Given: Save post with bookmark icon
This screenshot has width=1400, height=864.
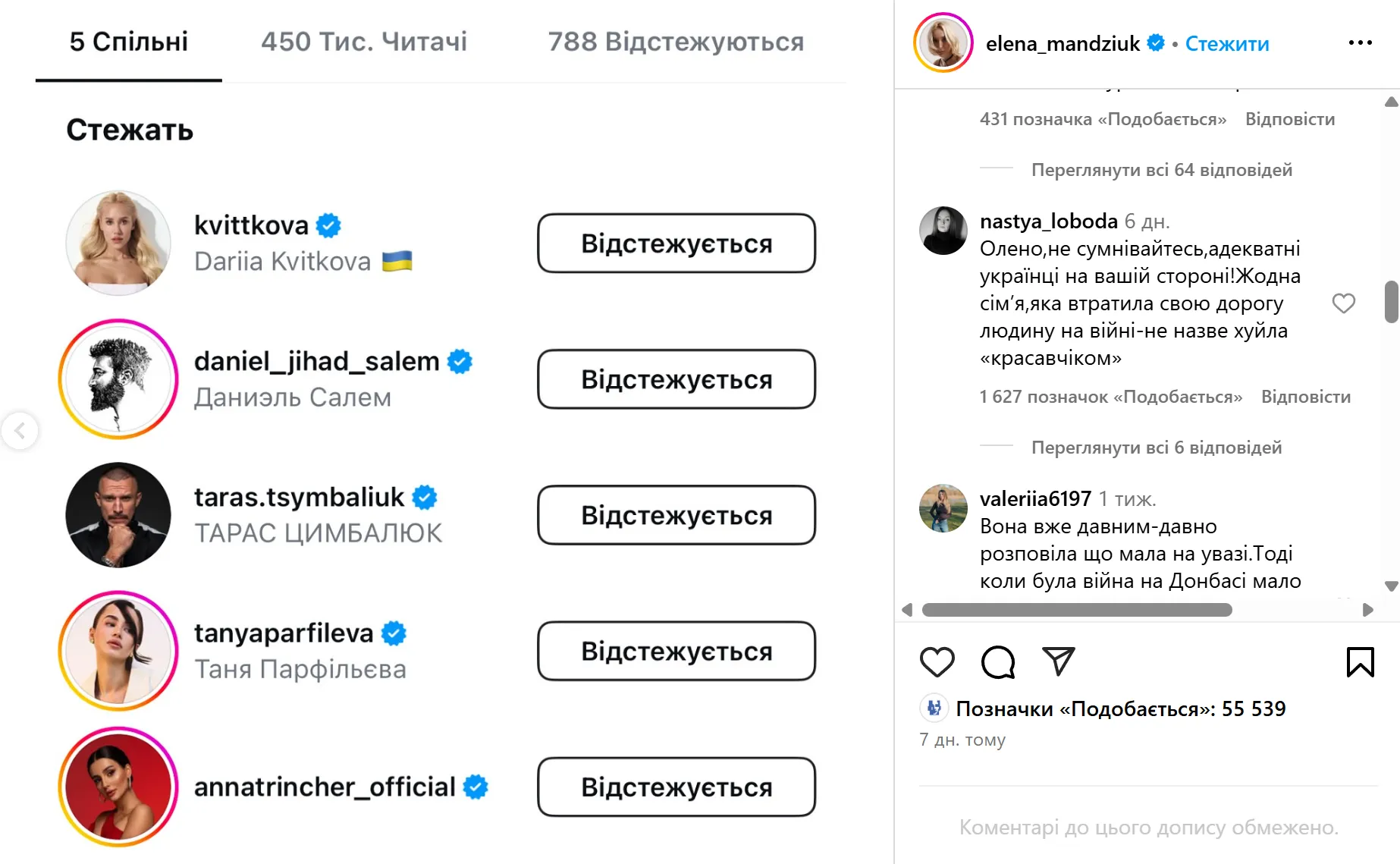Looking at the screenshot, I should pos(1360,662).
